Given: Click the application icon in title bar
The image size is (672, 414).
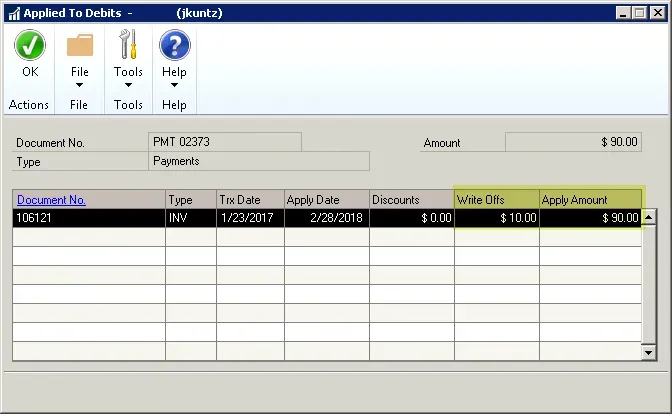Looking at the screenshot, I should click(x=11, y=11).
